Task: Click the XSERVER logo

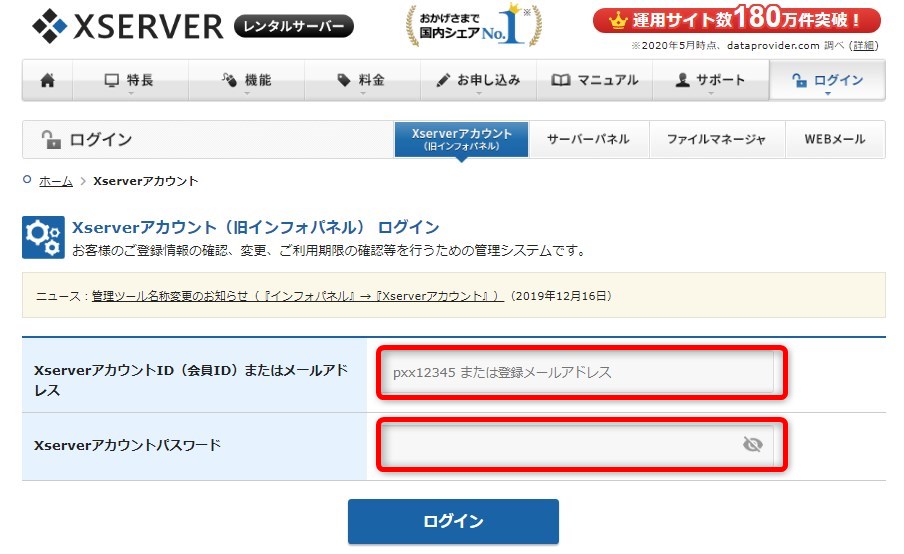Action: [x=127, y=26]
